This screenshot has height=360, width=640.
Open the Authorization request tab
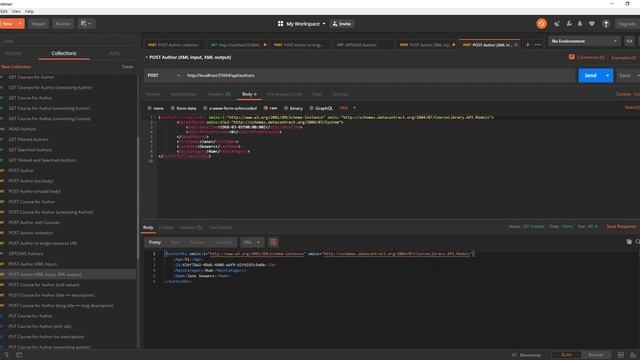tap(184, 94)
